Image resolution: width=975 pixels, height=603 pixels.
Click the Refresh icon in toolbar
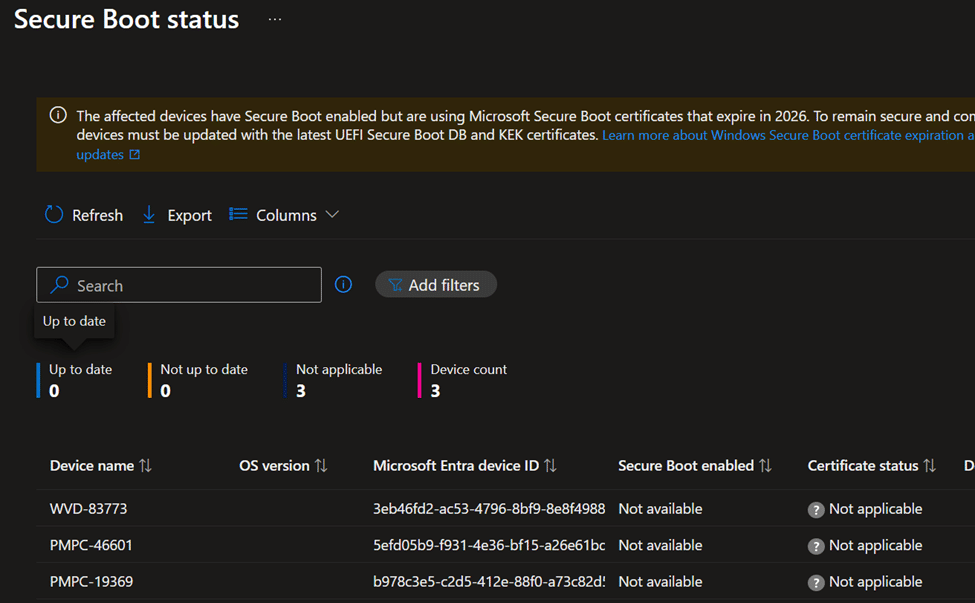(54, 215)
